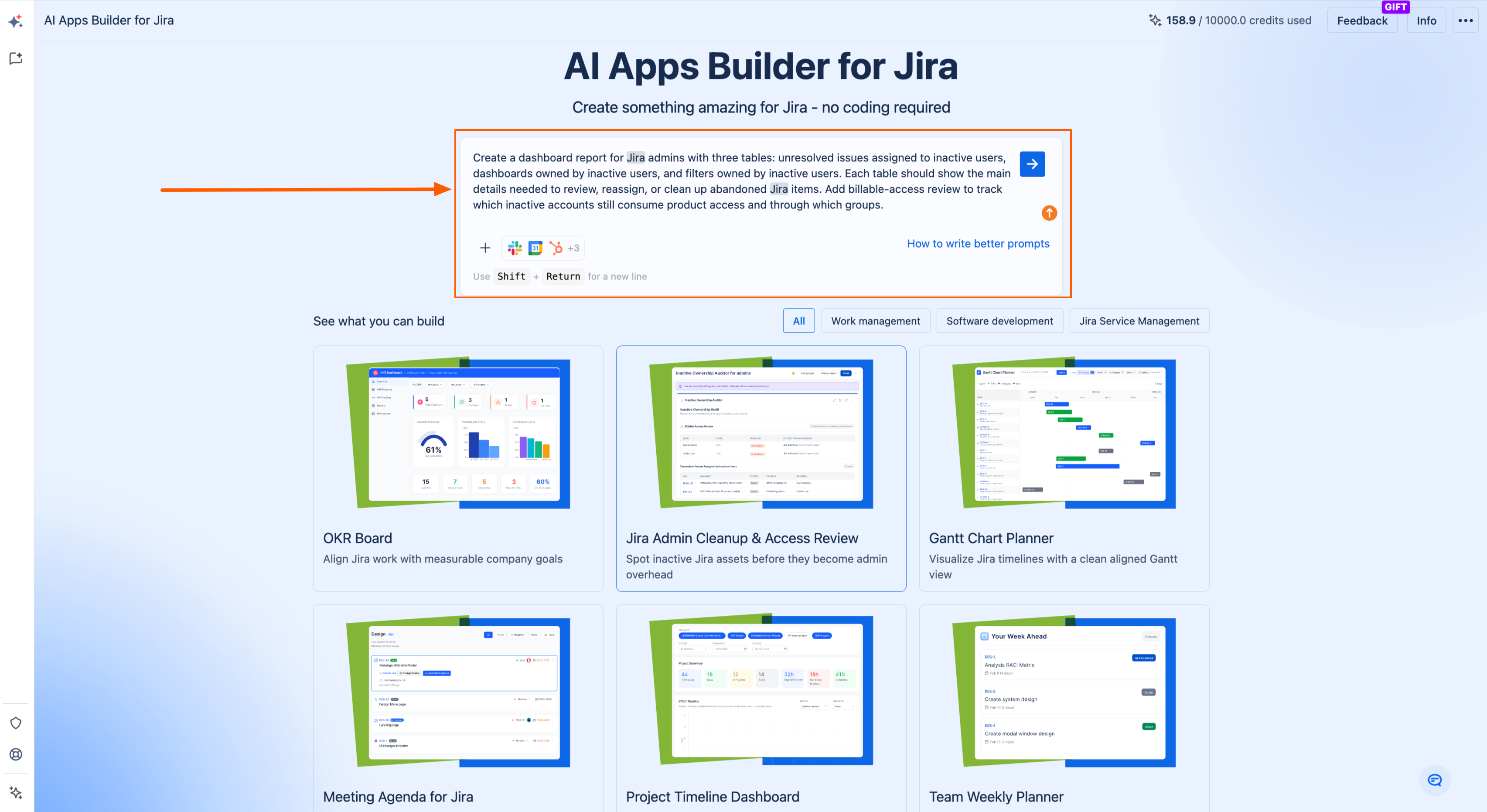Switch to Software development filter
Screen dimensions: 1487x812
click(x=1000, y=321)
